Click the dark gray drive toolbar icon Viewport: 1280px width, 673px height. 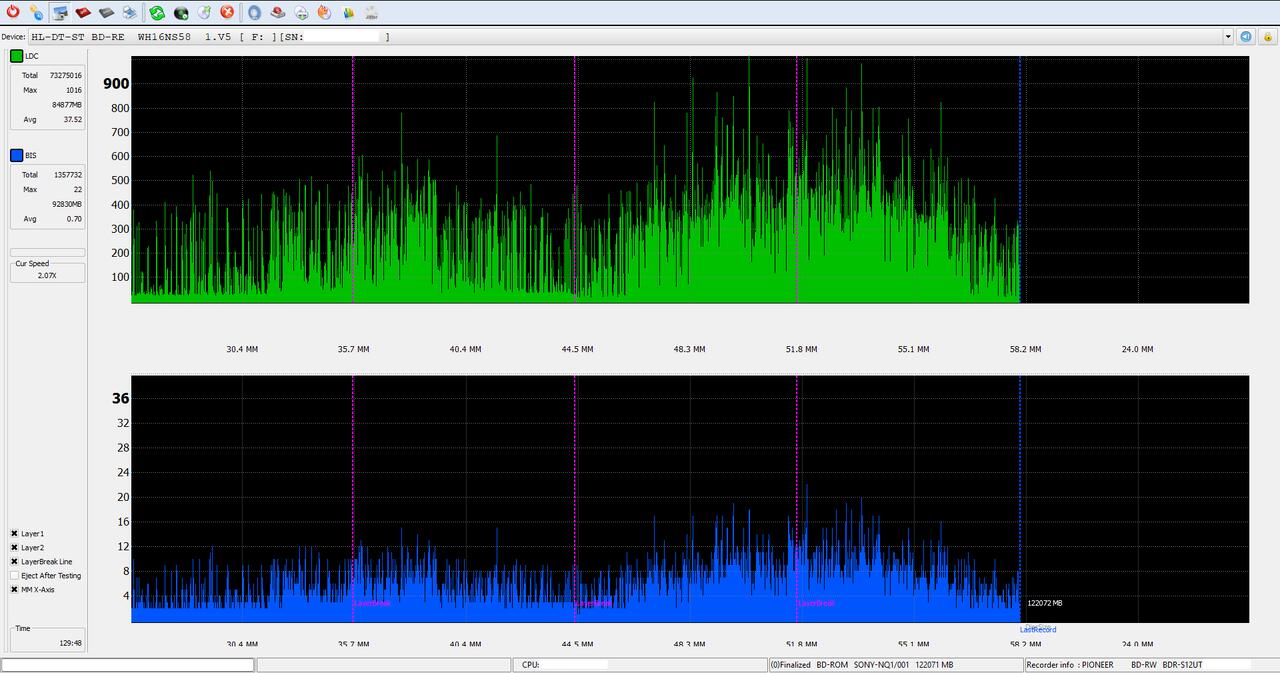point(106,12)
